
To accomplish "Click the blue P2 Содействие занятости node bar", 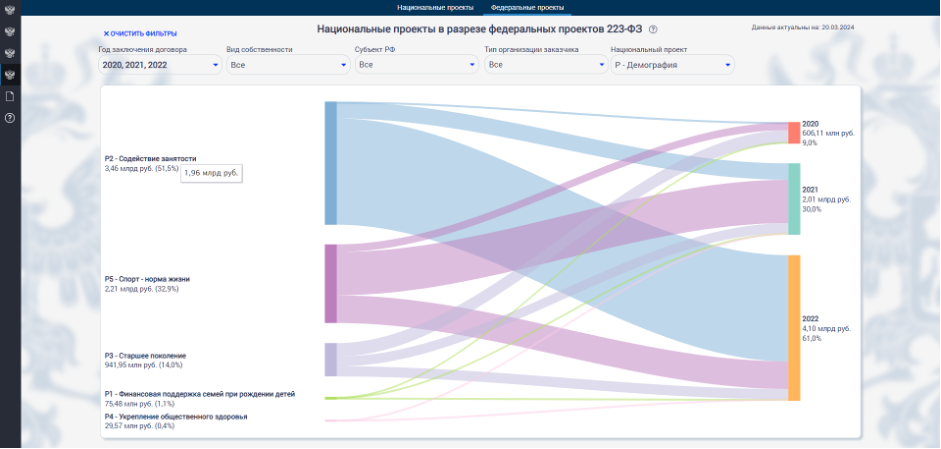I will [x=331, y=163].
